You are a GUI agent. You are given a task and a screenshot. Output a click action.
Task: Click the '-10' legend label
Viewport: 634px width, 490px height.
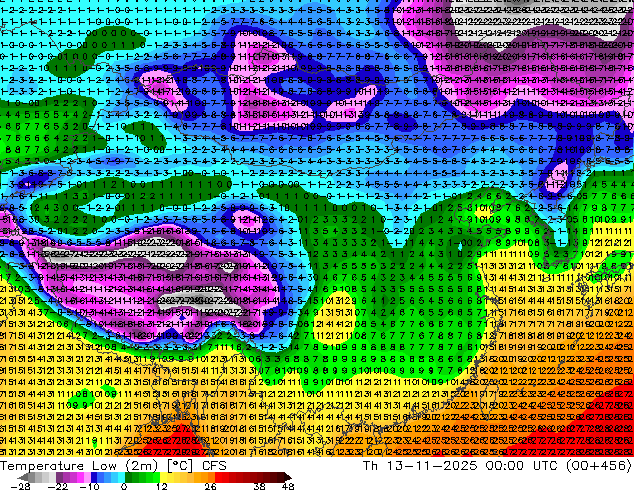tap(89, 486)
